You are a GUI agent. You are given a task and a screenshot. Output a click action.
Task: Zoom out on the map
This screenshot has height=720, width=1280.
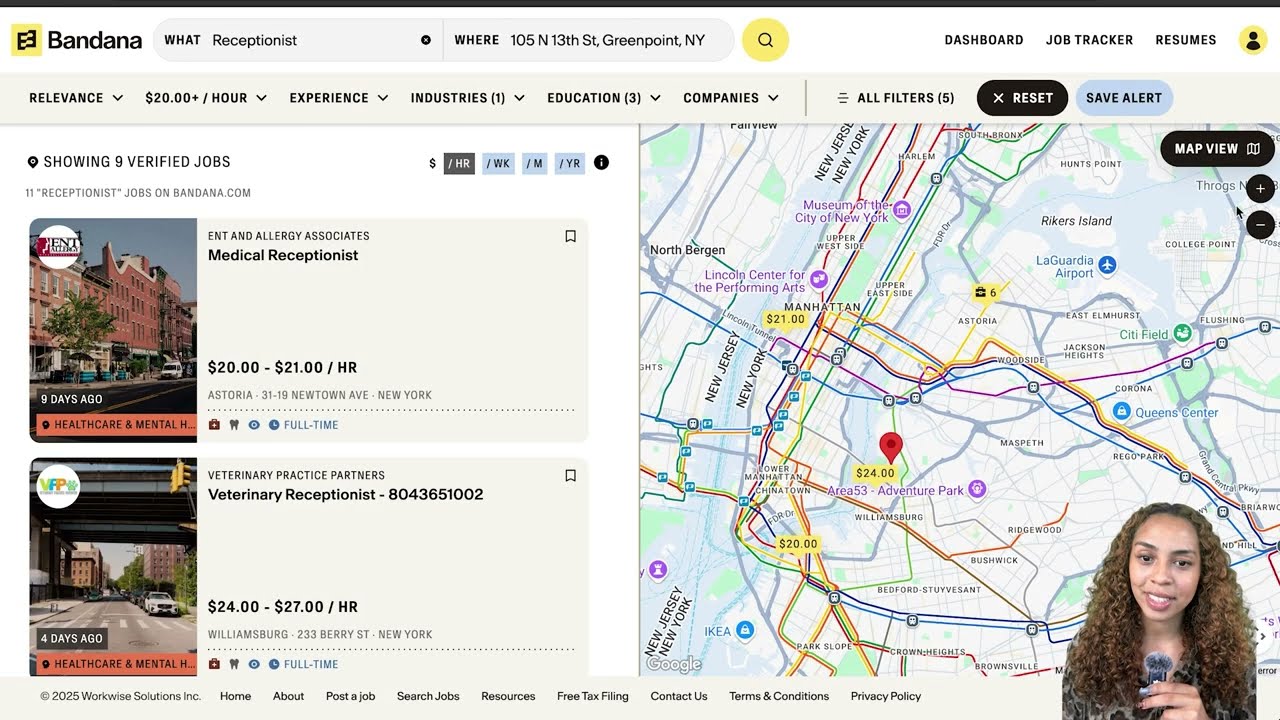click(1260, 224)
